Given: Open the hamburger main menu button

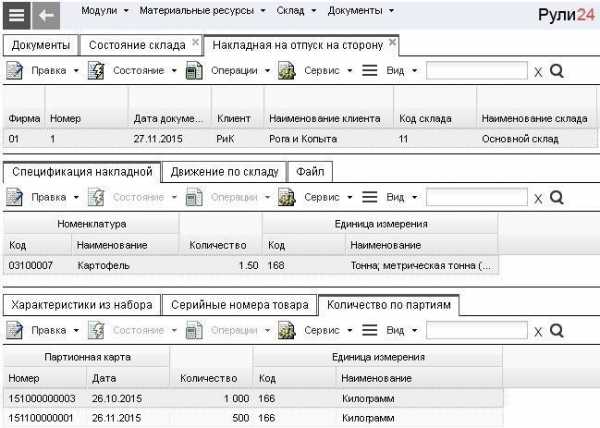Looking at the screenshot, I should pos(16,16).
